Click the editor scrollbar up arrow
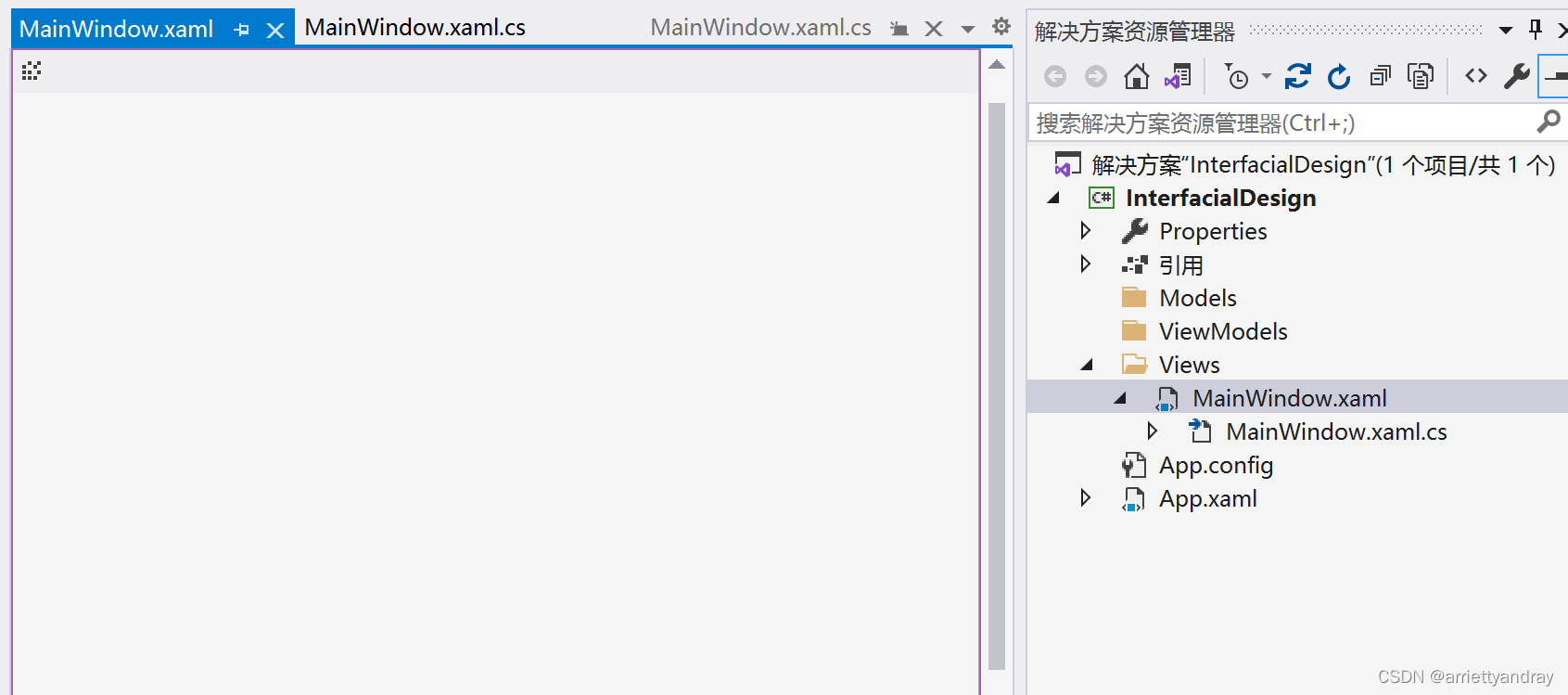1568x695 pixels. pyautogui.click(x=997, y=65)
